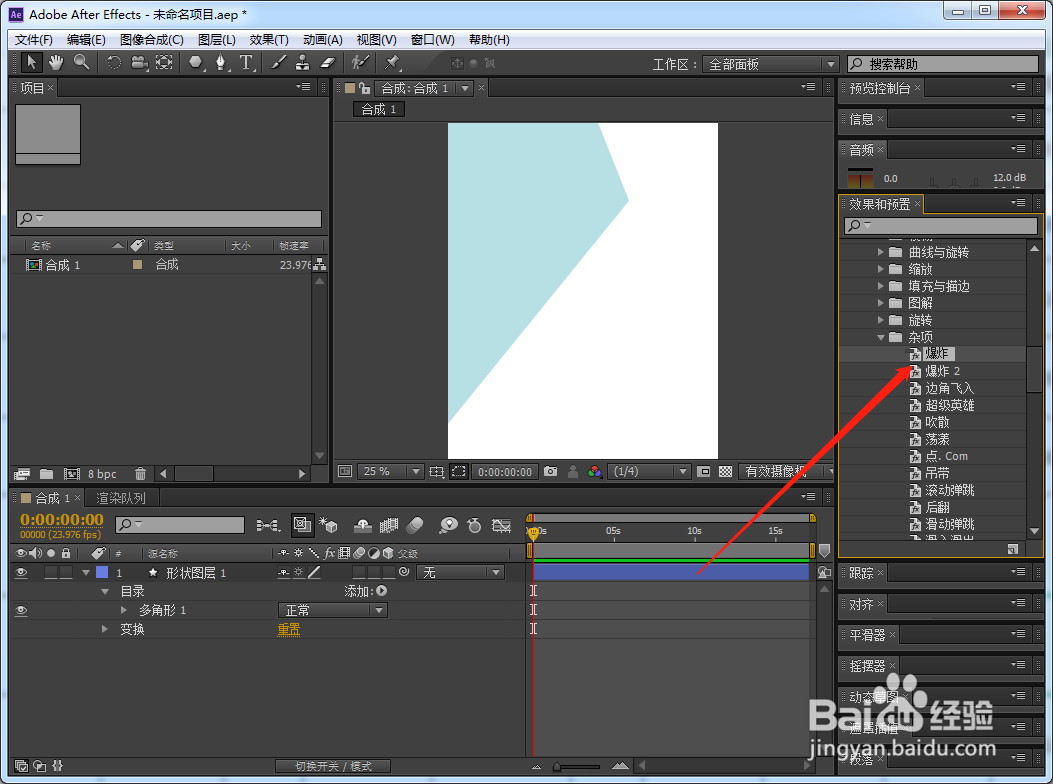The image size is (1053, 784).
Task: Toggle auto-keyframe stopwatch icon in timeline
Action: pos(474,525)
